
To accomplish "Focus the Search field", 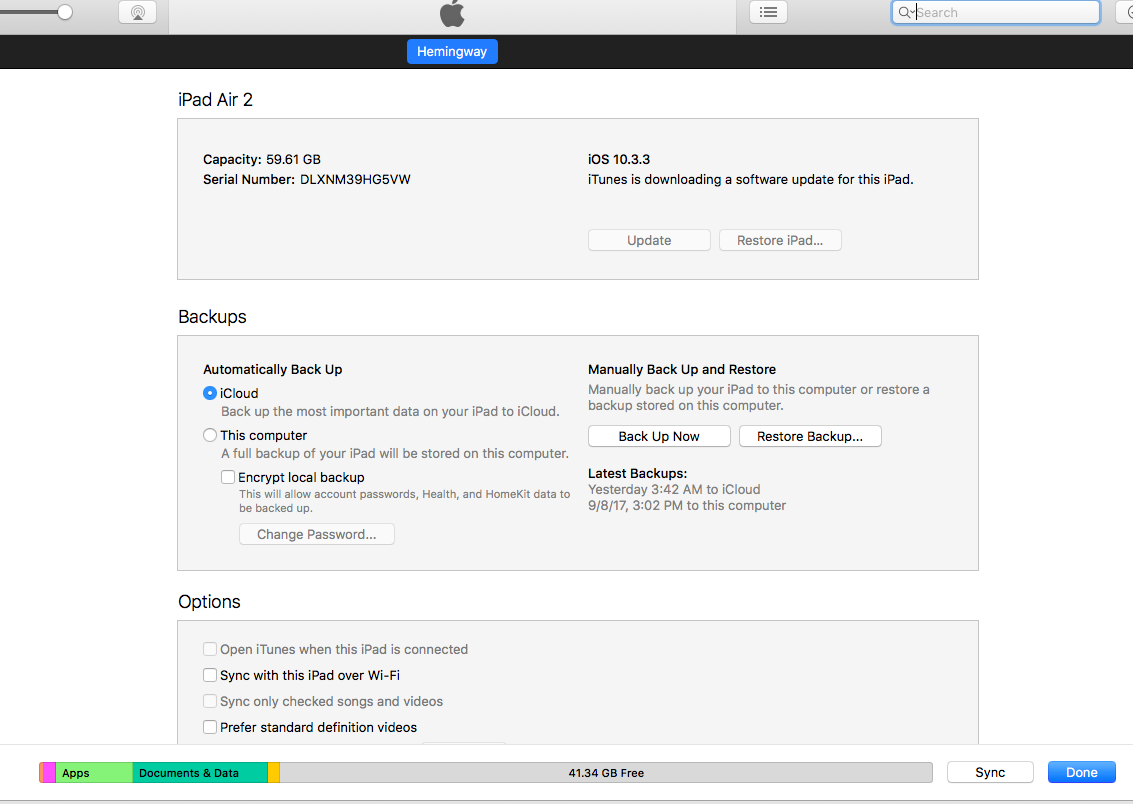I will coord(996,12).
